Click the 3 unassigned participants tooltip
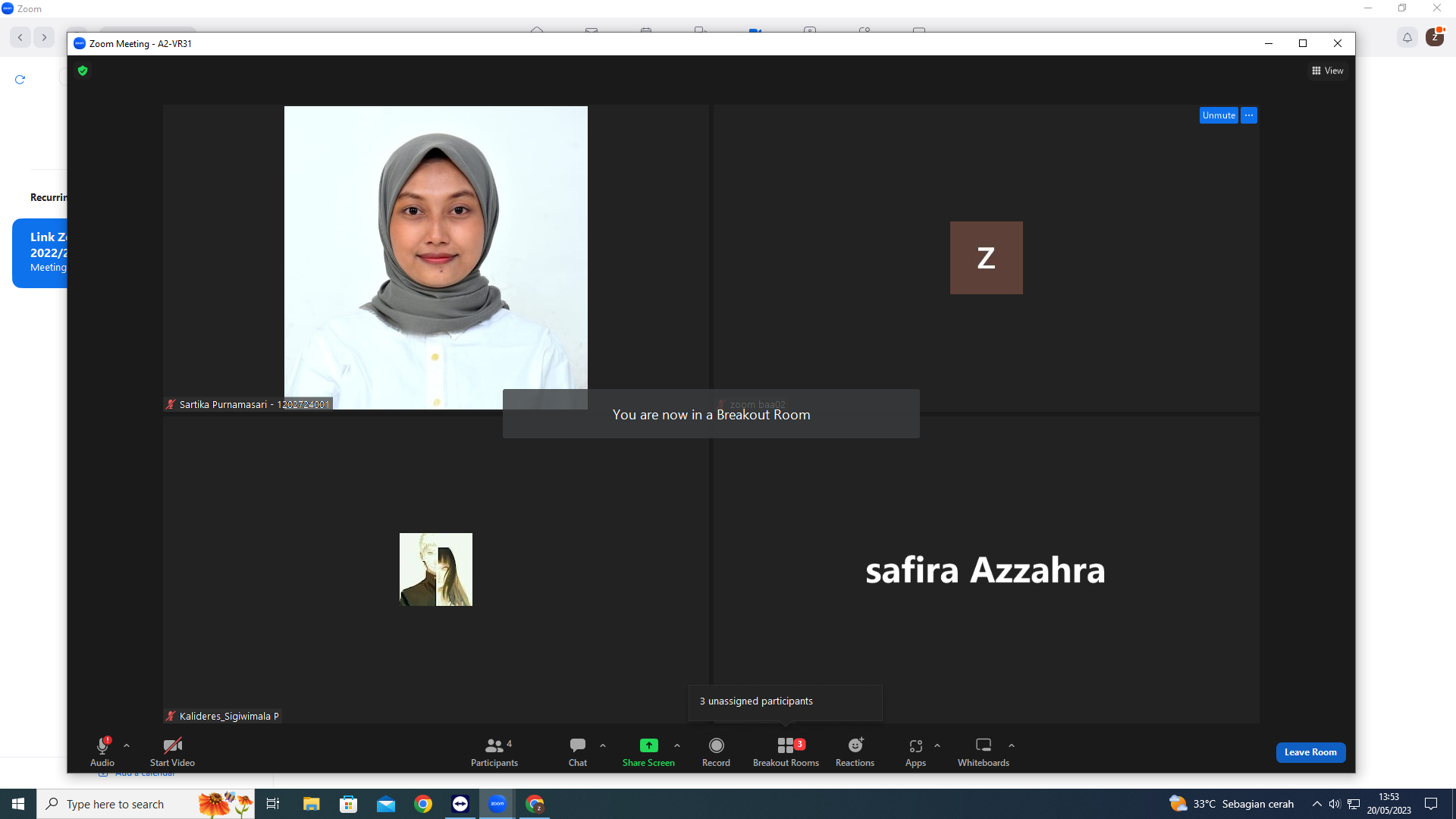 click(786, 701)
